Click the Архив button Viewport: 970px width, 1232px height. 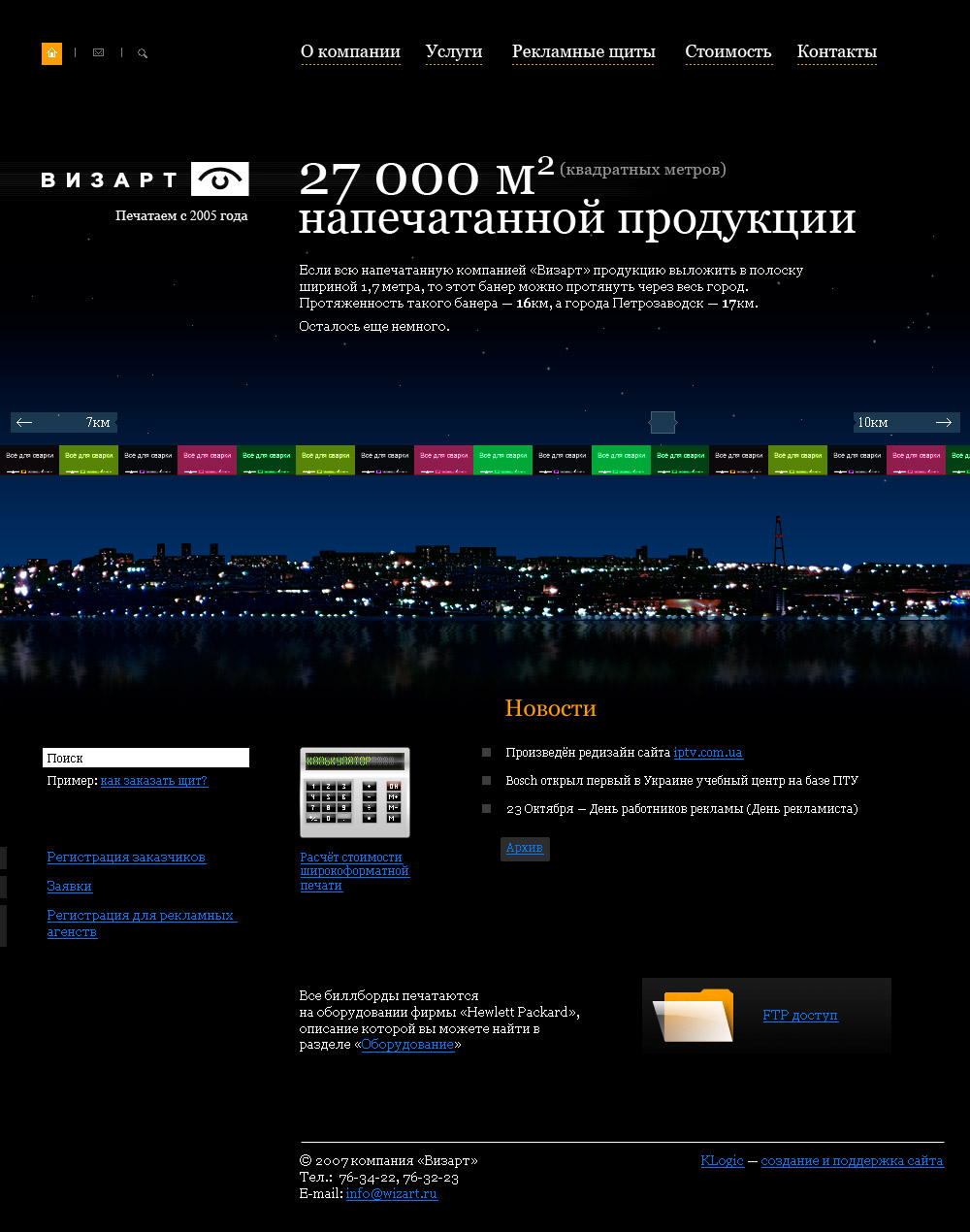point(525,848)
